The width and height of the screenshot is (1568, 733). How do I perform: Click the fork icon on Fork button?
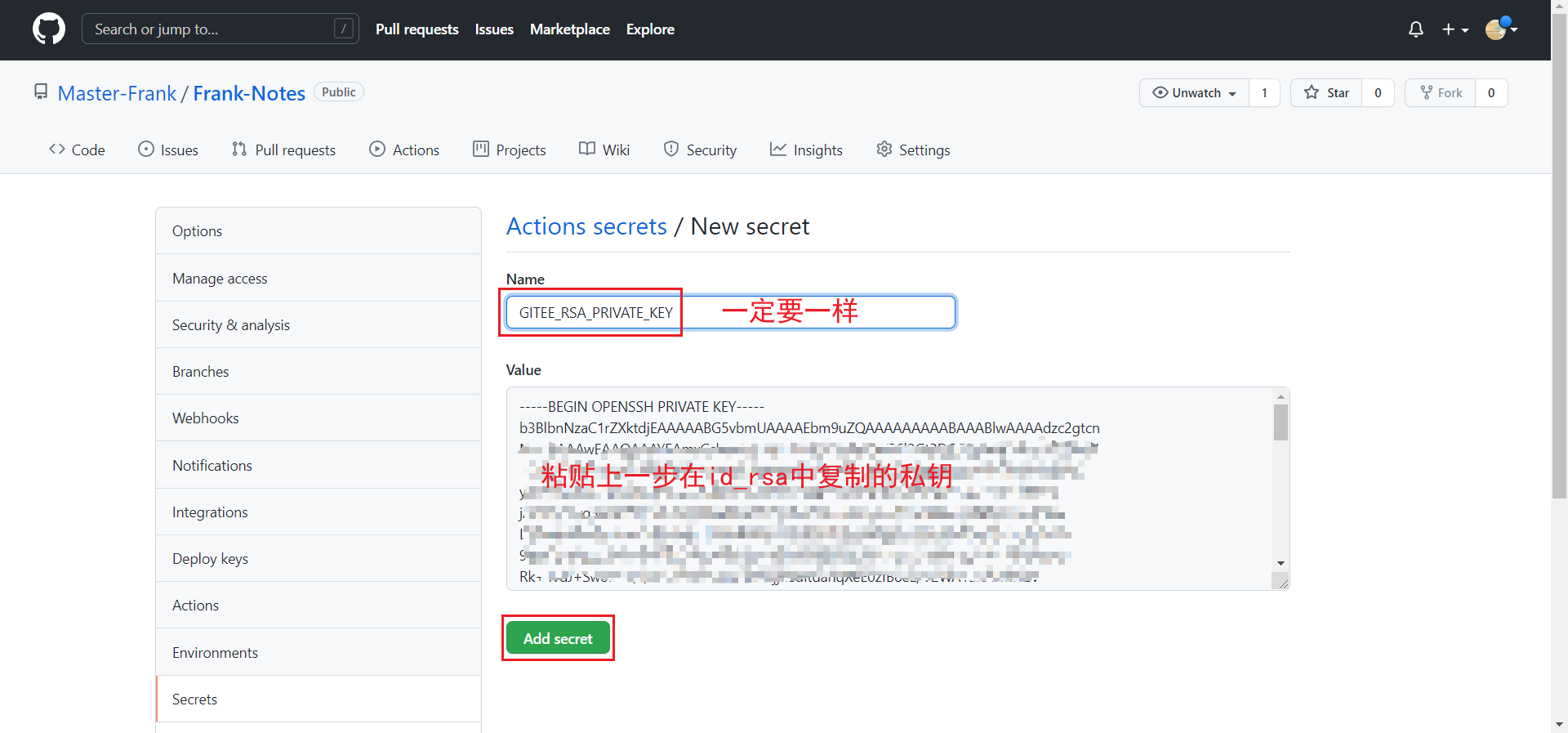point(1426,92)
